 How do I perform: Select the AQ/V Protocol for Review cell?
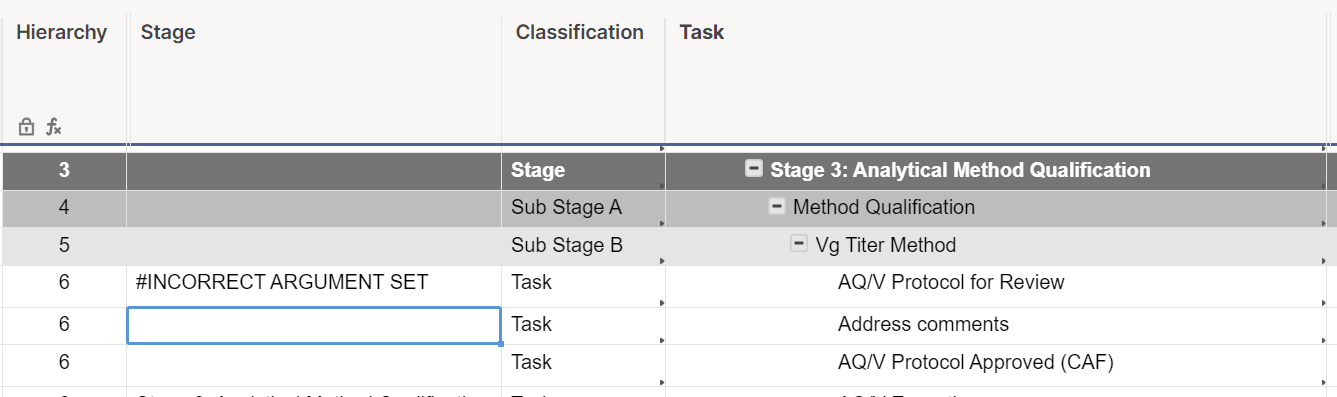coord(994,283)
